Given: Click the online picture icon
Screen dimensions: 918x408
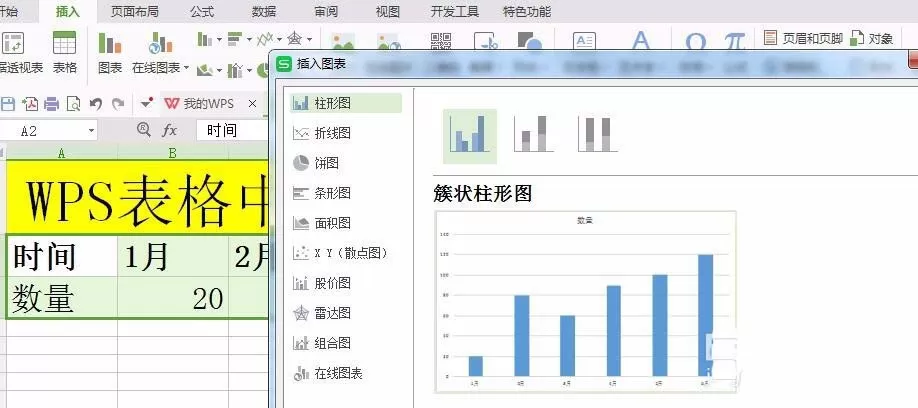Looking at the screenshot, I should click(x=389, y=41).
